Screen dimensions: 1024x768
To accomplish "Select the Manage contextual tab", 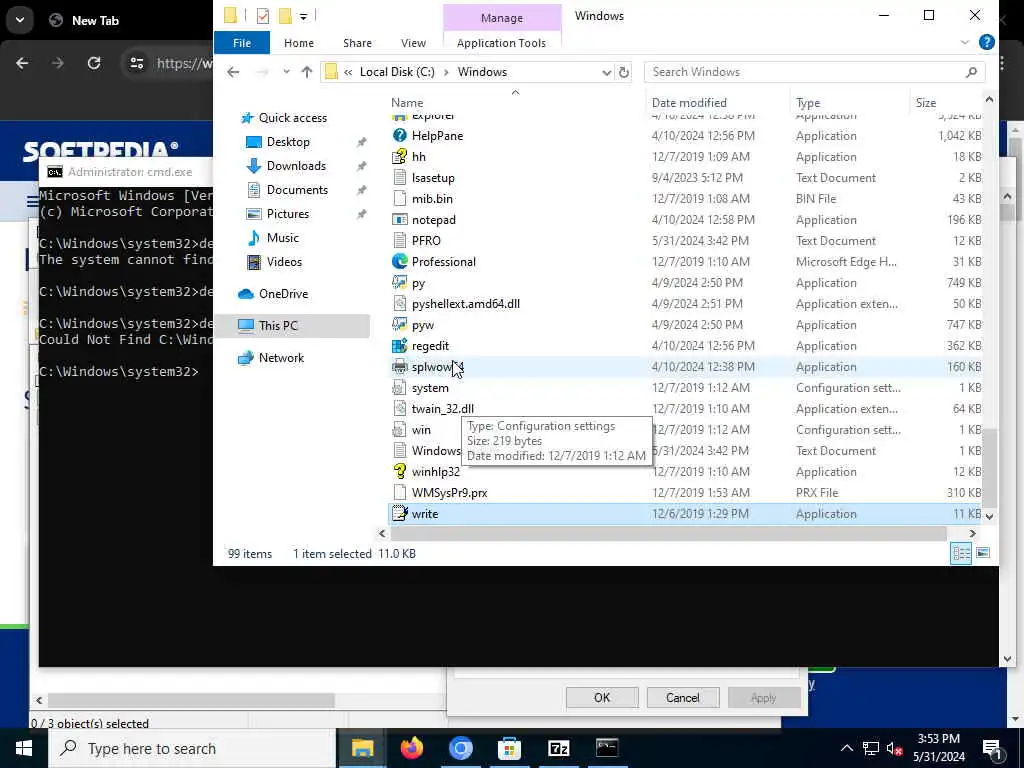I will 502,18.
